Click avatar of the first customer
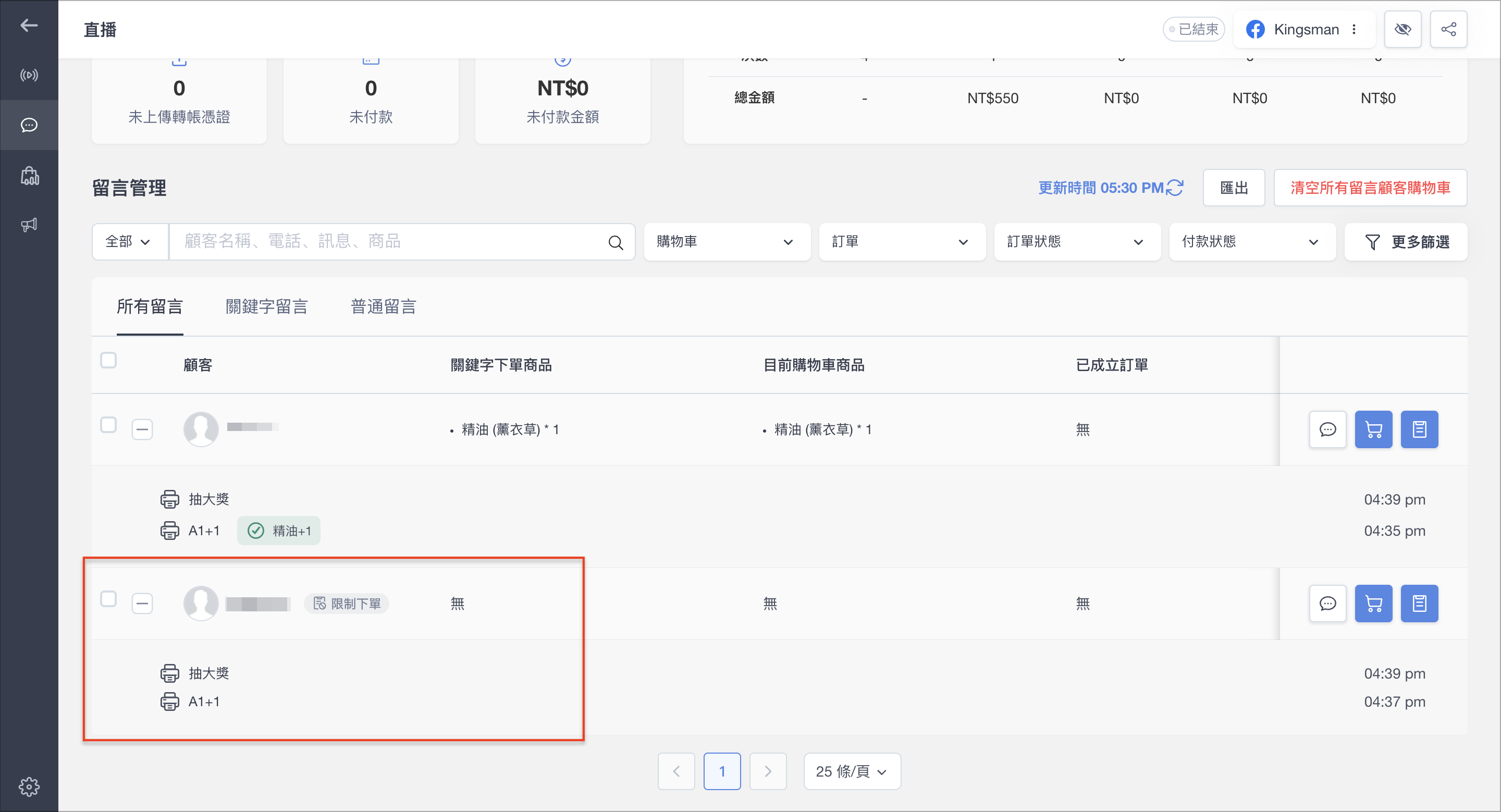The width and height of the screenshot is (1501, 812). pos(201,429)
